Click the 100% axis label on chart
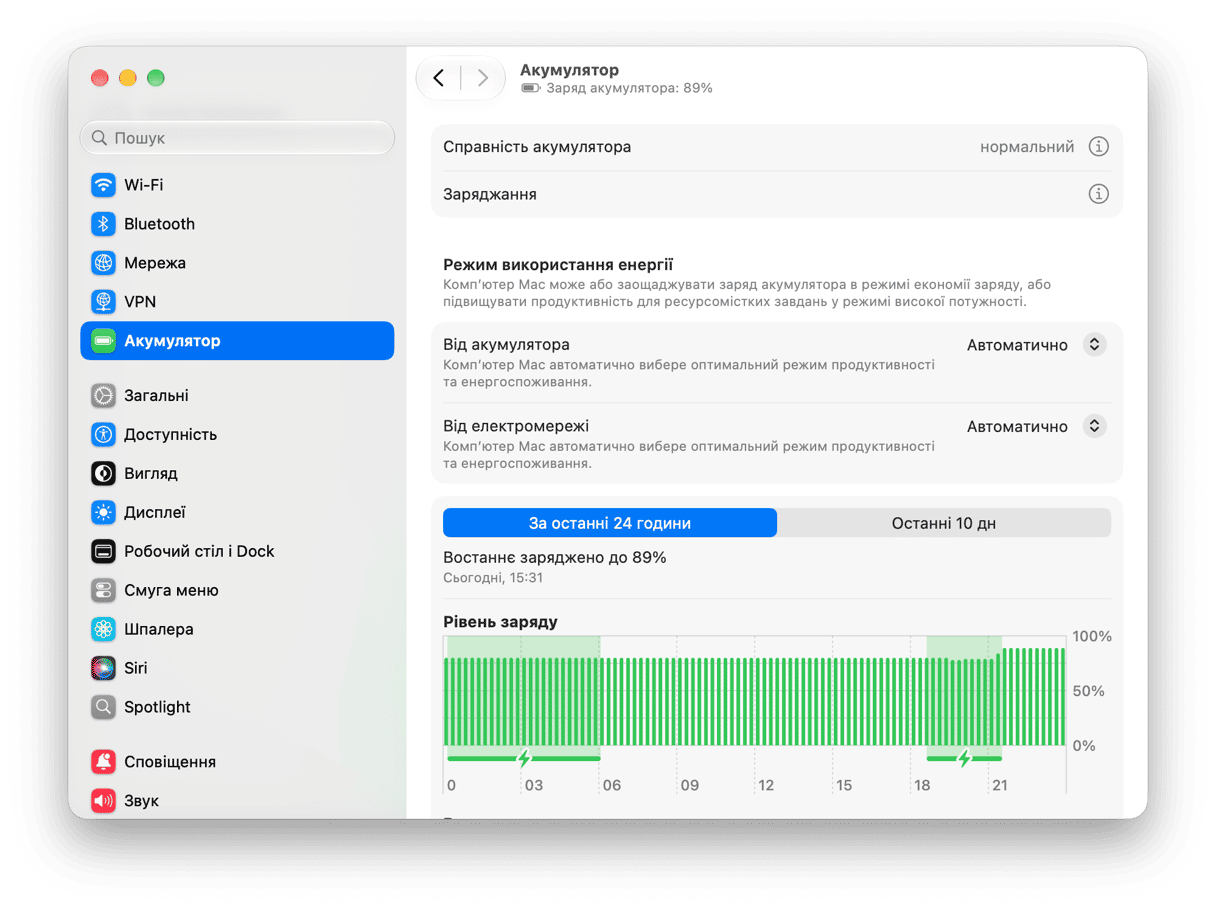 pyautogui.click(x=1092, y=636)
